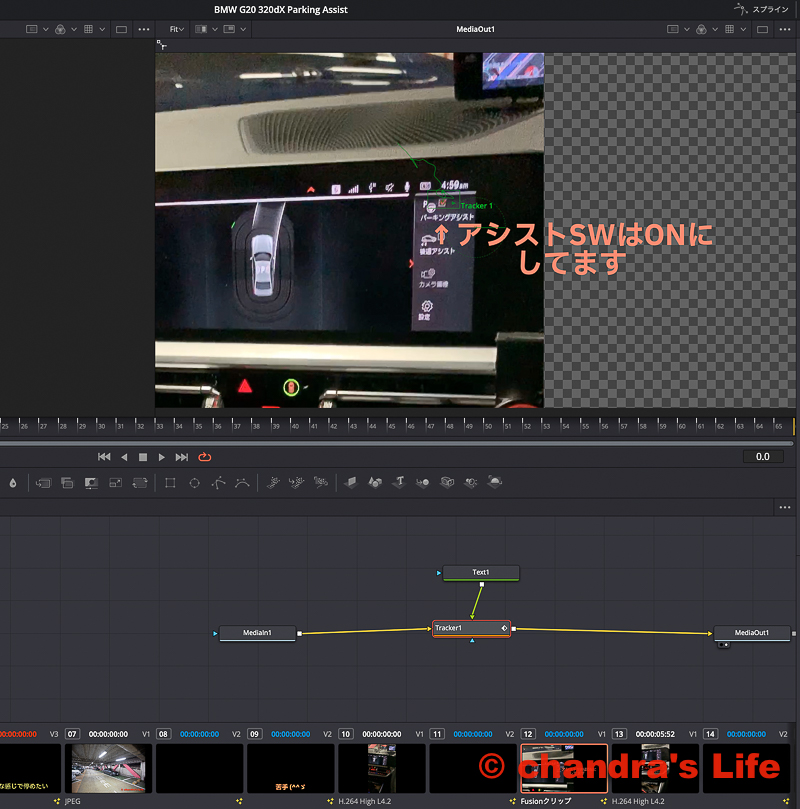Screen dimensions: 800x809
Task: Open node editor options menu
Action: click(785, 508)
